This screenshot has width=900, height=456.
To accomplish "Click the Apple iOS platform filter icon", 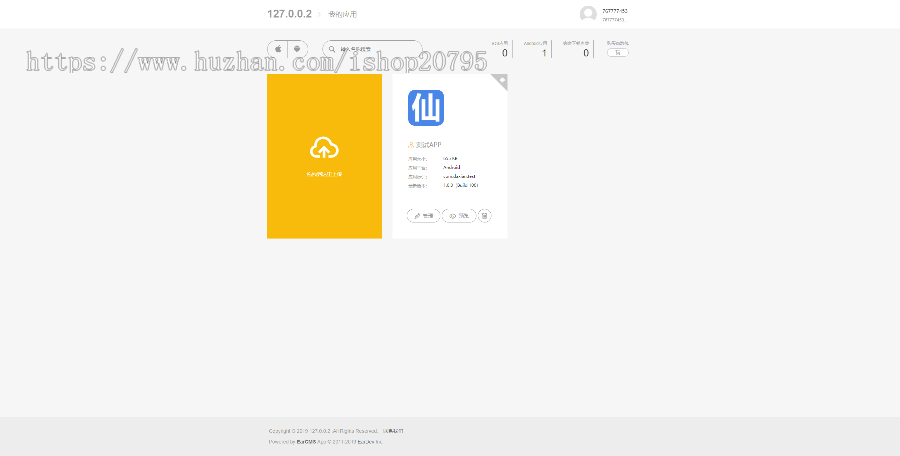I will 277,48.
